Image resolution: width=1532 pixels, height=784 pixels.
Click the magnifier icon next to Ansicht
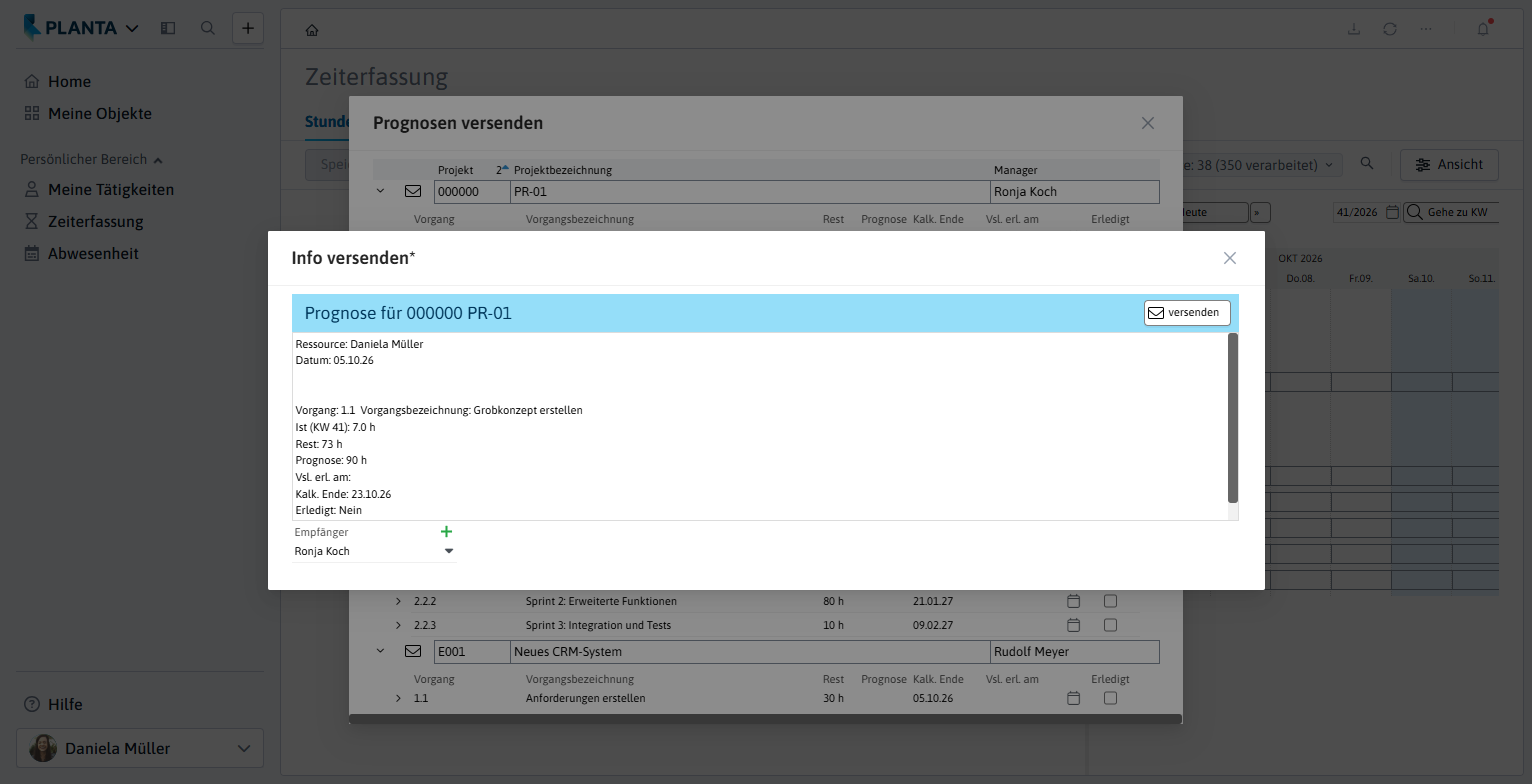click(1367, 164)
